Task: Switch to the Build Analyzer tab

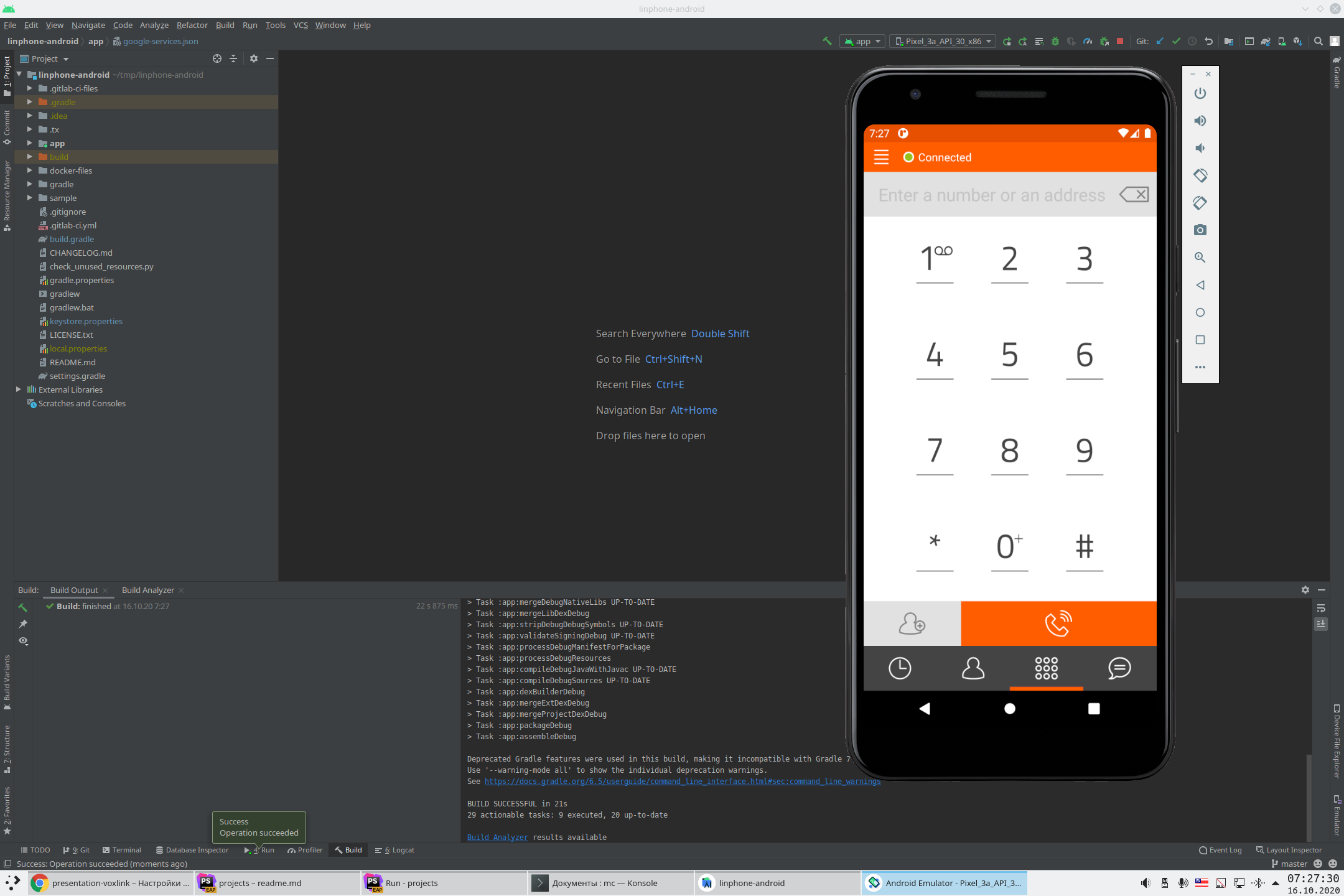Action: [148, 590]
